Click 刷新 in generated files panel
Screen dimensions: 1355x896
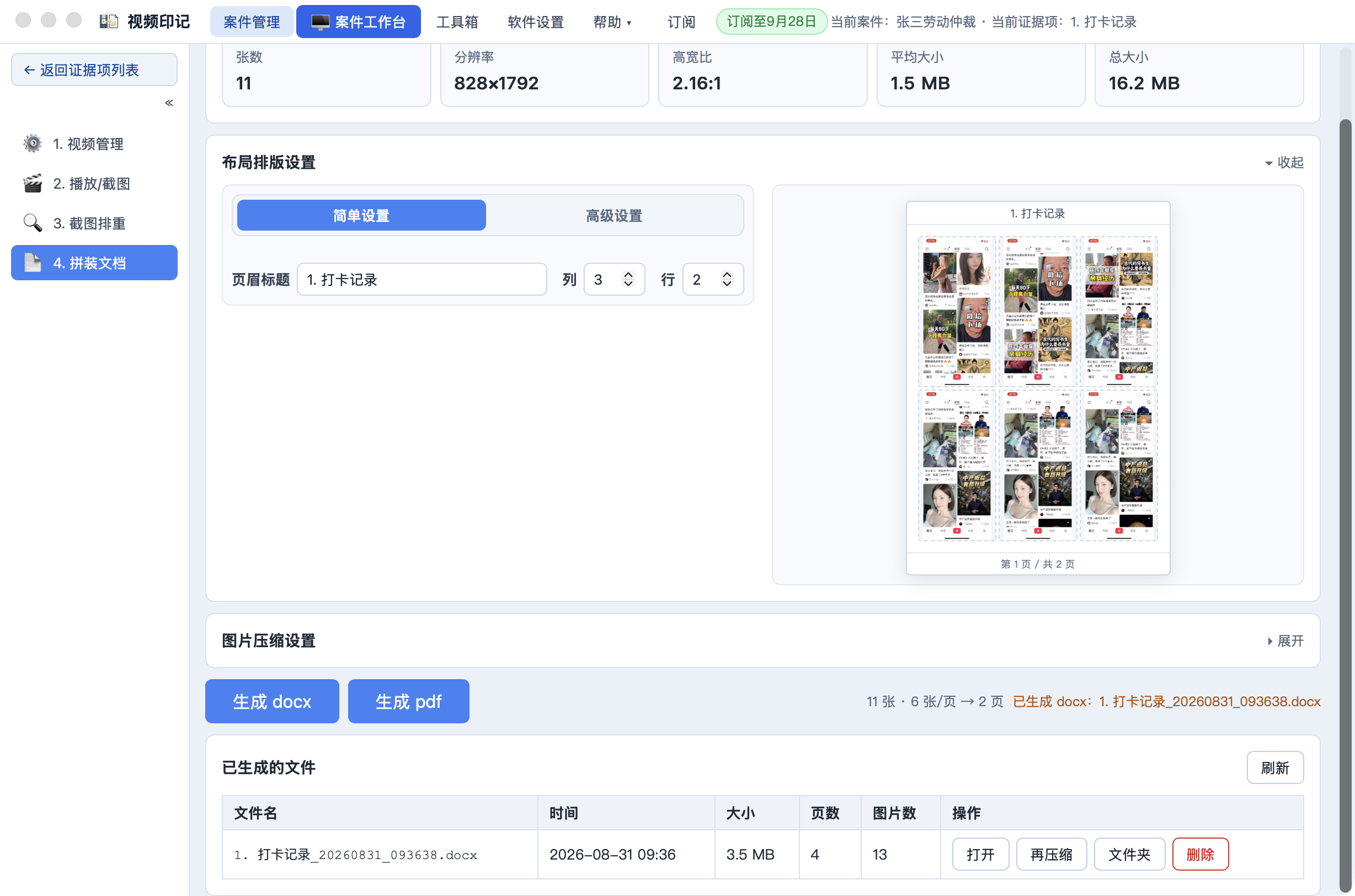coord(1275,767)
